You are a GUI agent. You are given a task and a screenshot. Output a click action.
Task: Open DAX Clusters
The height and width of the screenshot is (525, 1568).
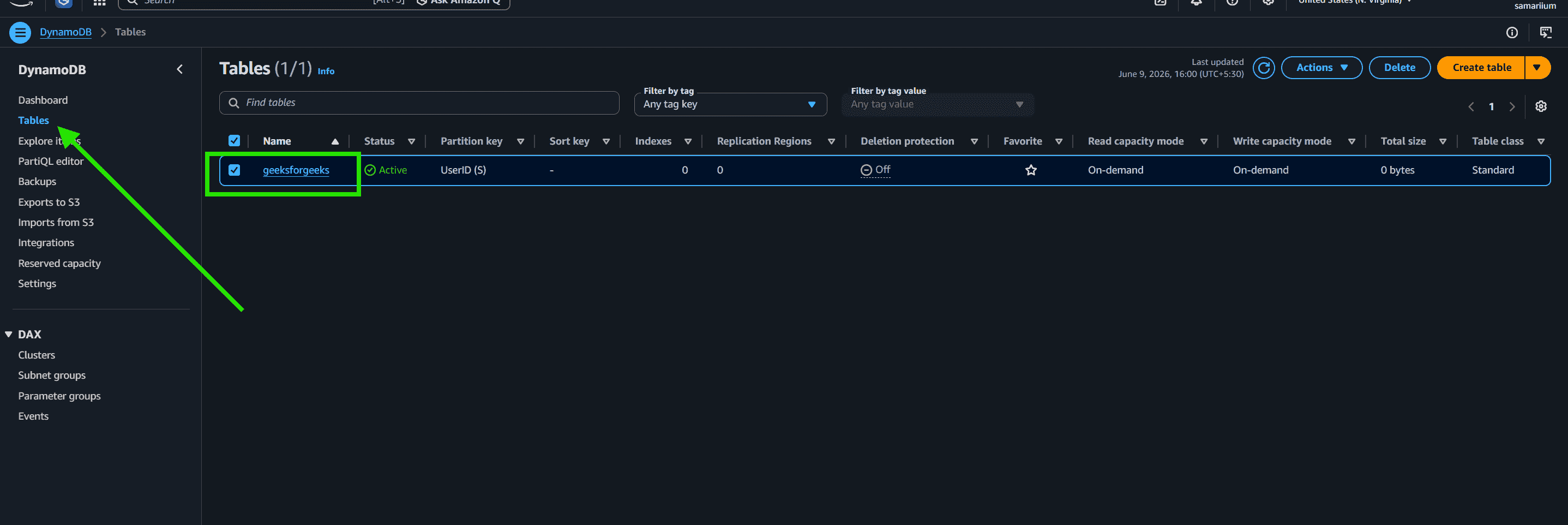pos(37,355)
